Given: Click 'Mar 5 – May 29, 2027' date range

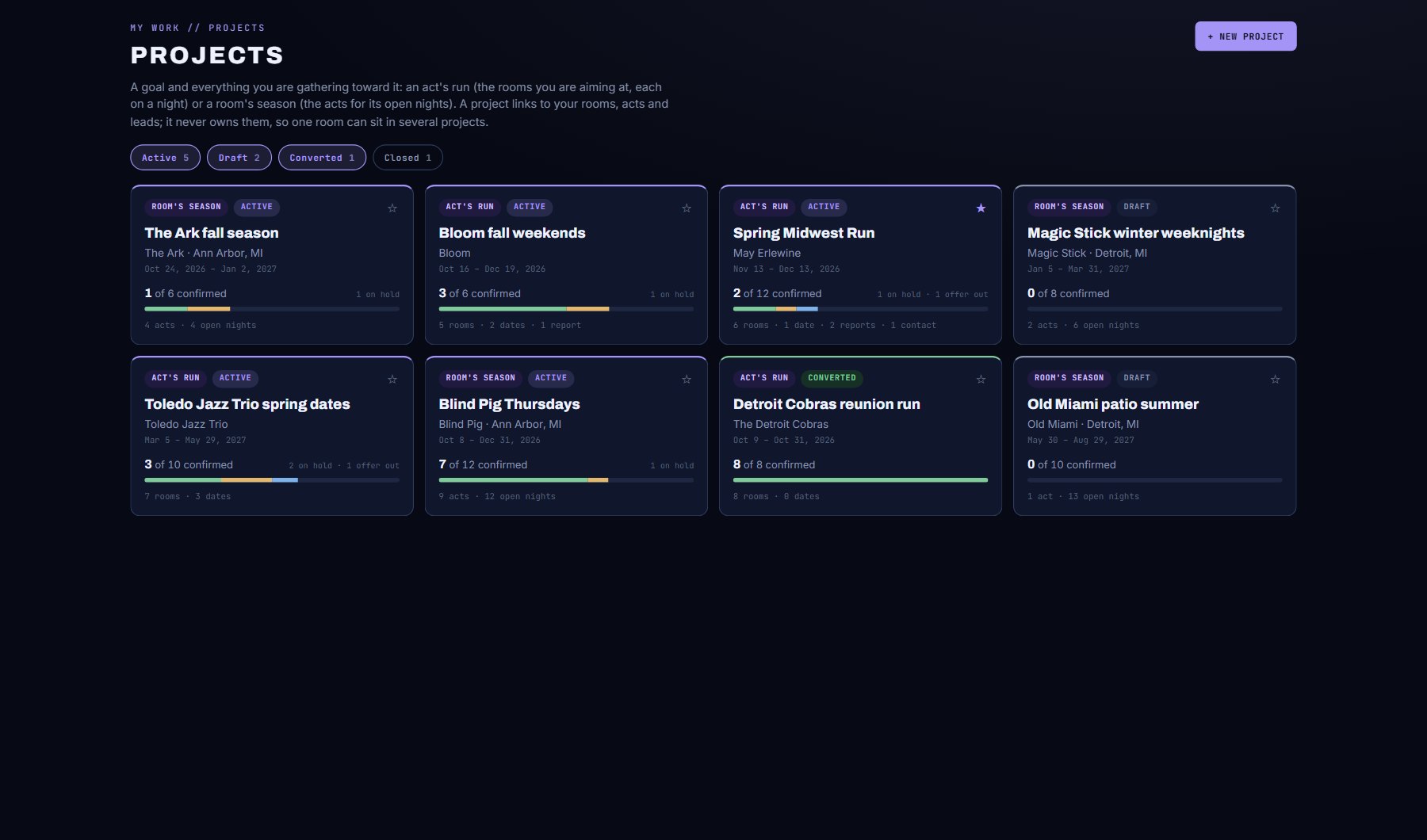Looking at the screenshot, I should (195, 441).
